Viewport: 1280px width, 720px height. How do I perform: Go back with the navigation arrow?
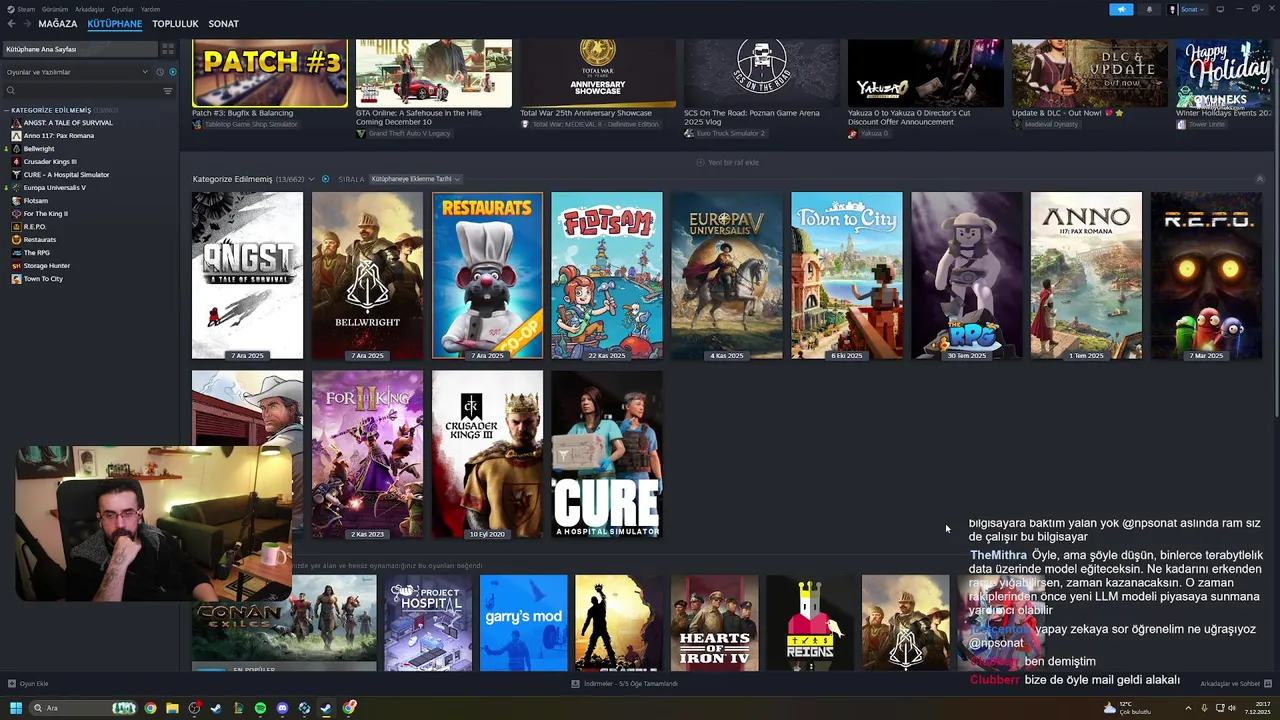pos(12,24)
